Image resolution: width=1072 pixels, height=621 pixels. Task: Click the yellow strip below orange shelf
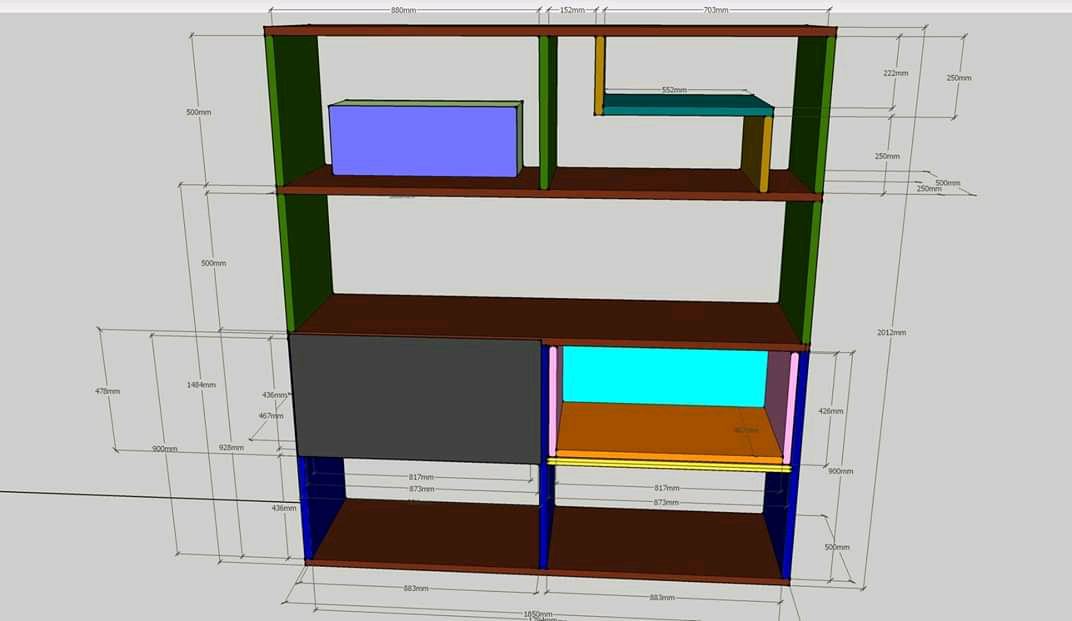tap(669, 465)
